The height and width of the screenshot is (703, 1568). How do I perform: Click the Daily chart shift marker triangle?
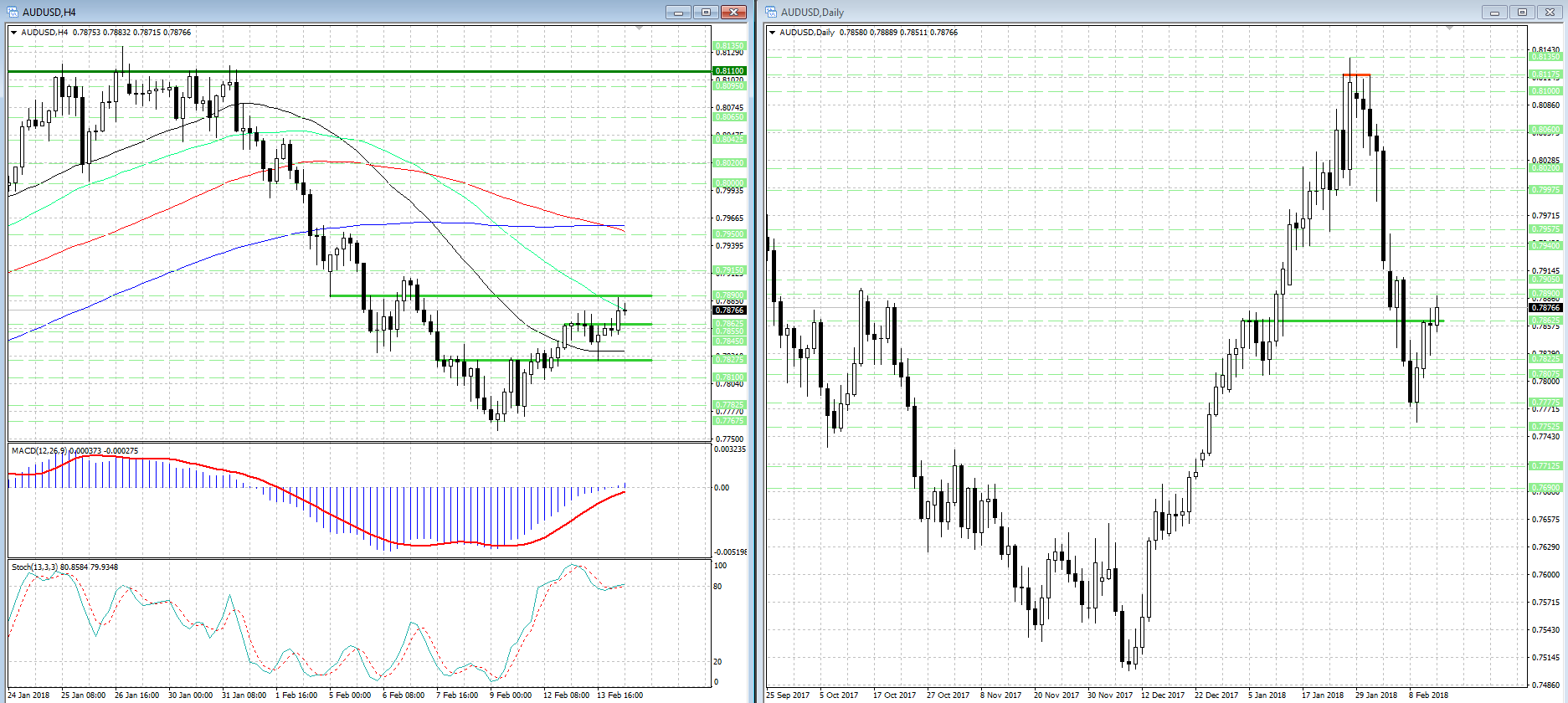point(1449,28)
